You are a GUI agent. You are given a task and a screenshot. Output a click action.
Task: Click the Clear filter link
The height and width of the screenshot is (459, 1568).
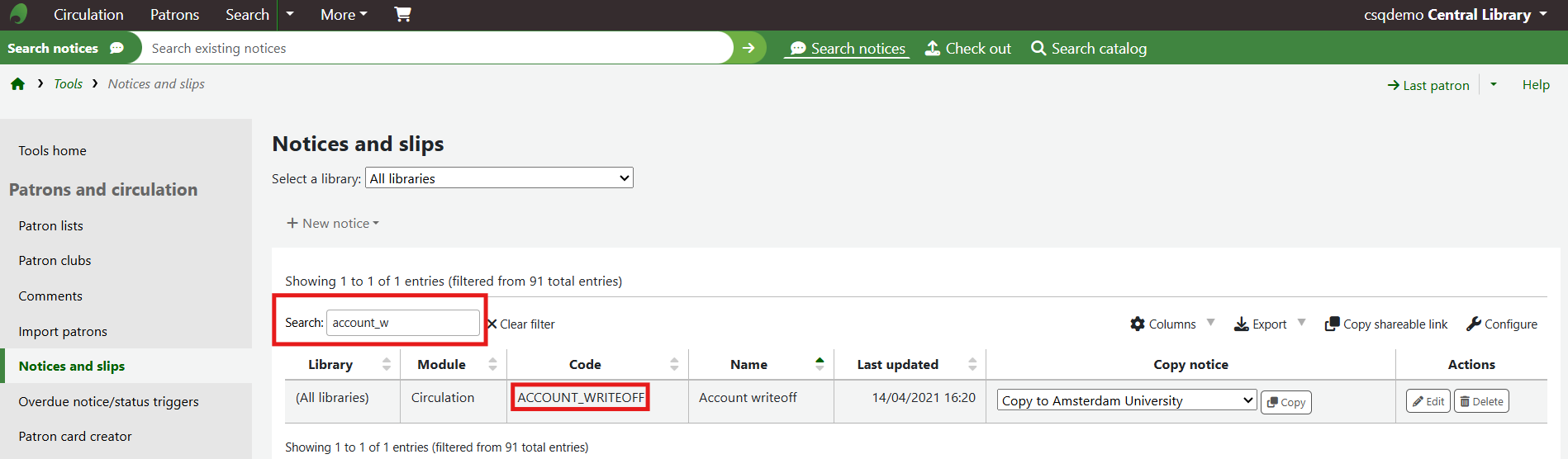521,324
